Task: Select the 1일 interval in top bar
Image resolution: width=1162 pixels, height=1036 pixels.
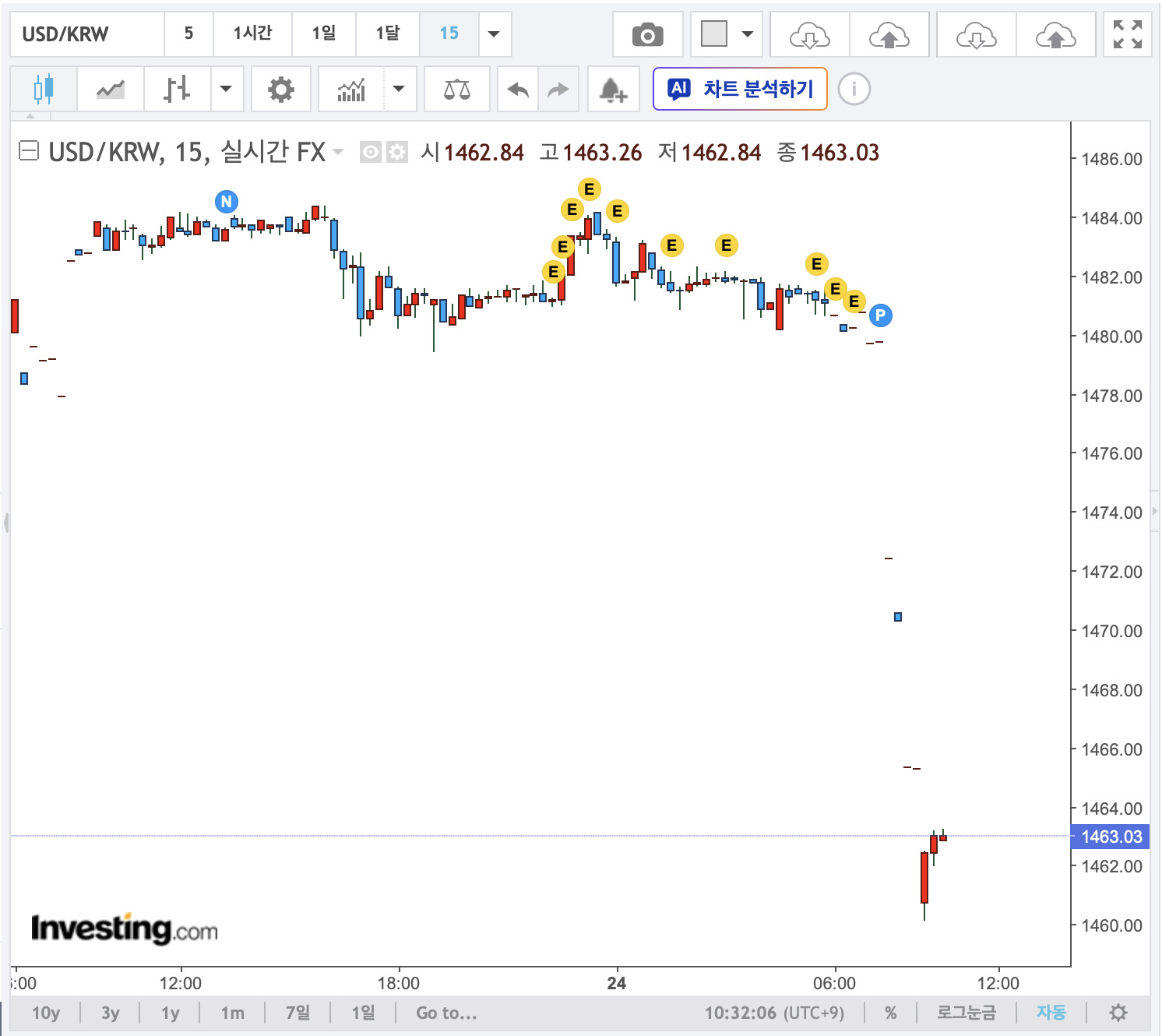Action: tap(323, 33)
